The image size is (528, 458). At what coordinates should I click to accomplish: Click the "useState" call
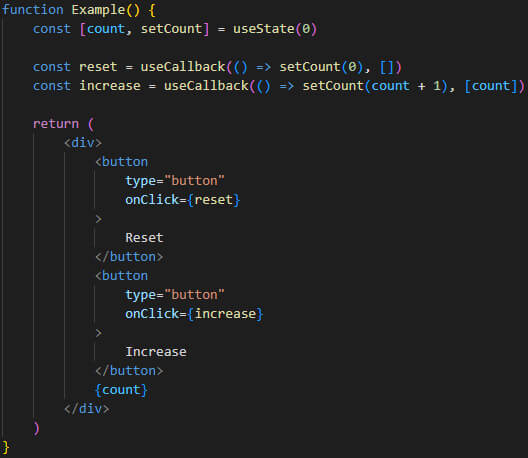(264, 29)
